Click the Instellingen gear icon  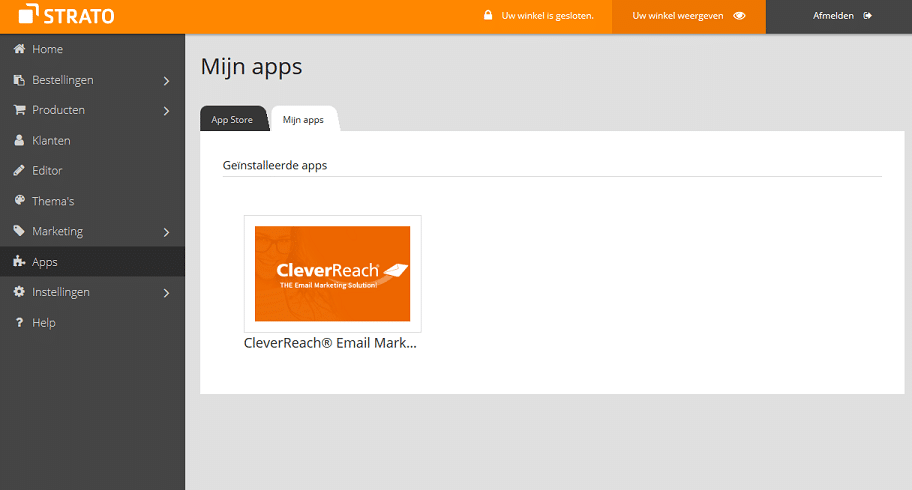(19, 292)
